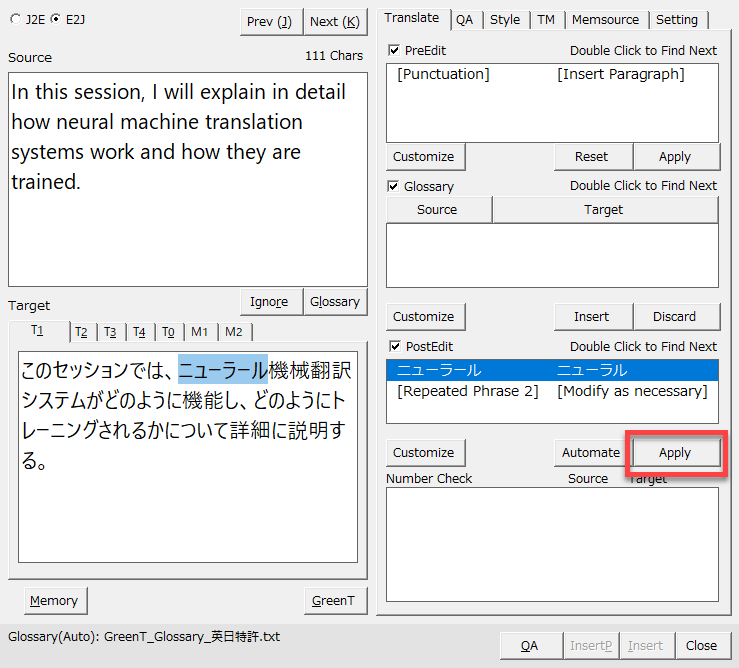Select the Repeated Phrase 2 list row
The width and height of the screenshot is (739, 668).
(x=552, y=391)
